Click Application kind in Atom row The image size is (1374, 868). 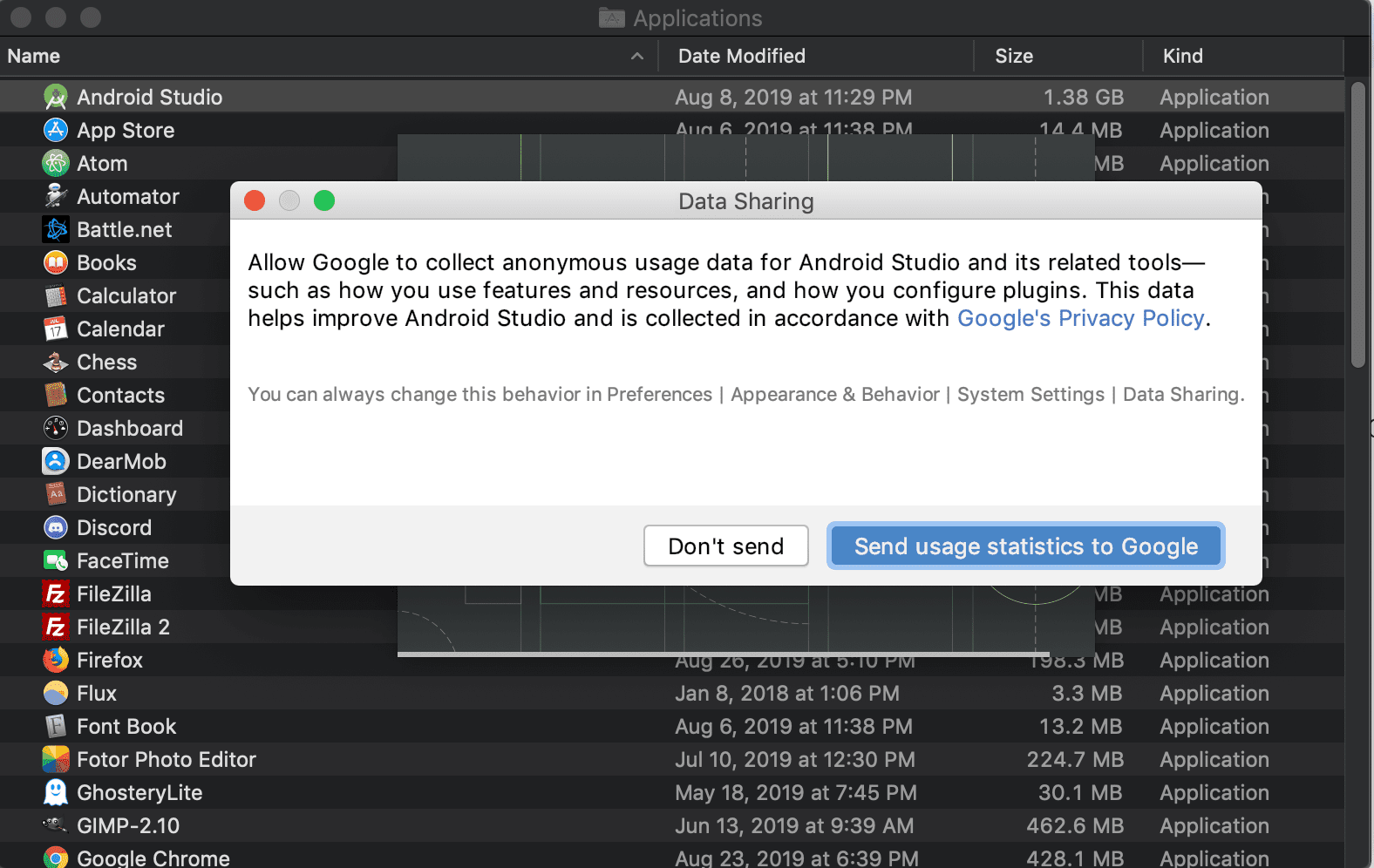coord(1214,163)
